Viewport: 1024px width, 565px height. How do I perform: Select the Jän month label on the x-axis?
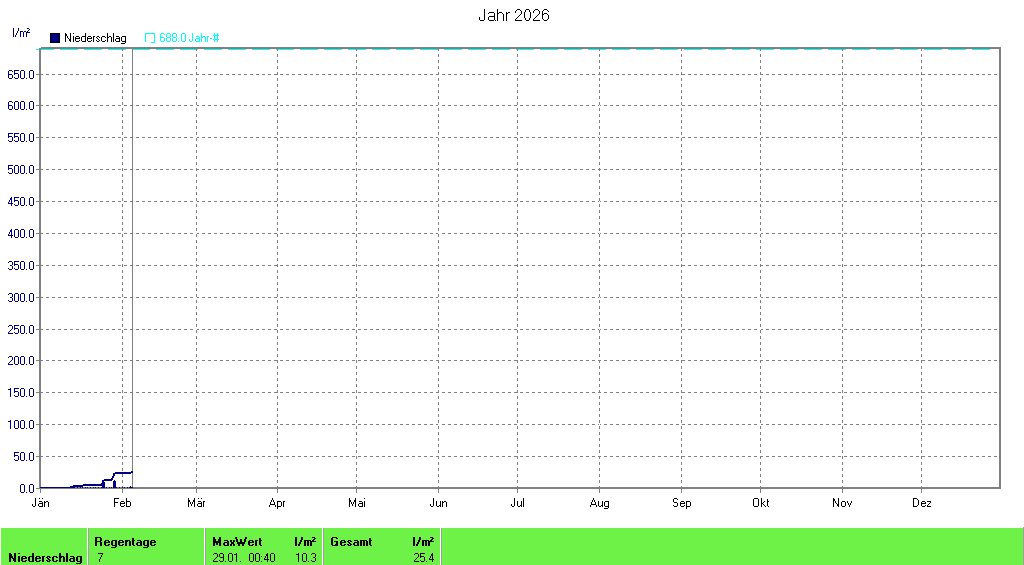point(41,503)
